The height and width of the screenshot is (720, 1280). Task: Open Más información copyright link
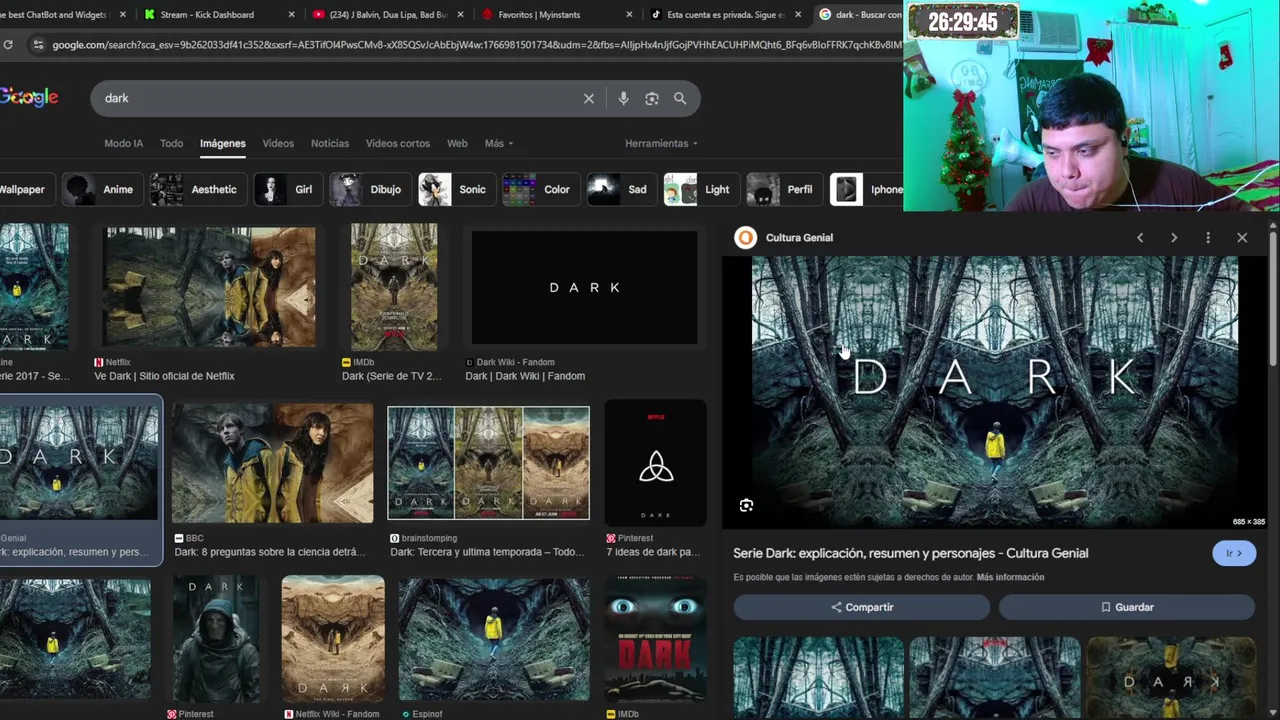tap(1010, 577)
